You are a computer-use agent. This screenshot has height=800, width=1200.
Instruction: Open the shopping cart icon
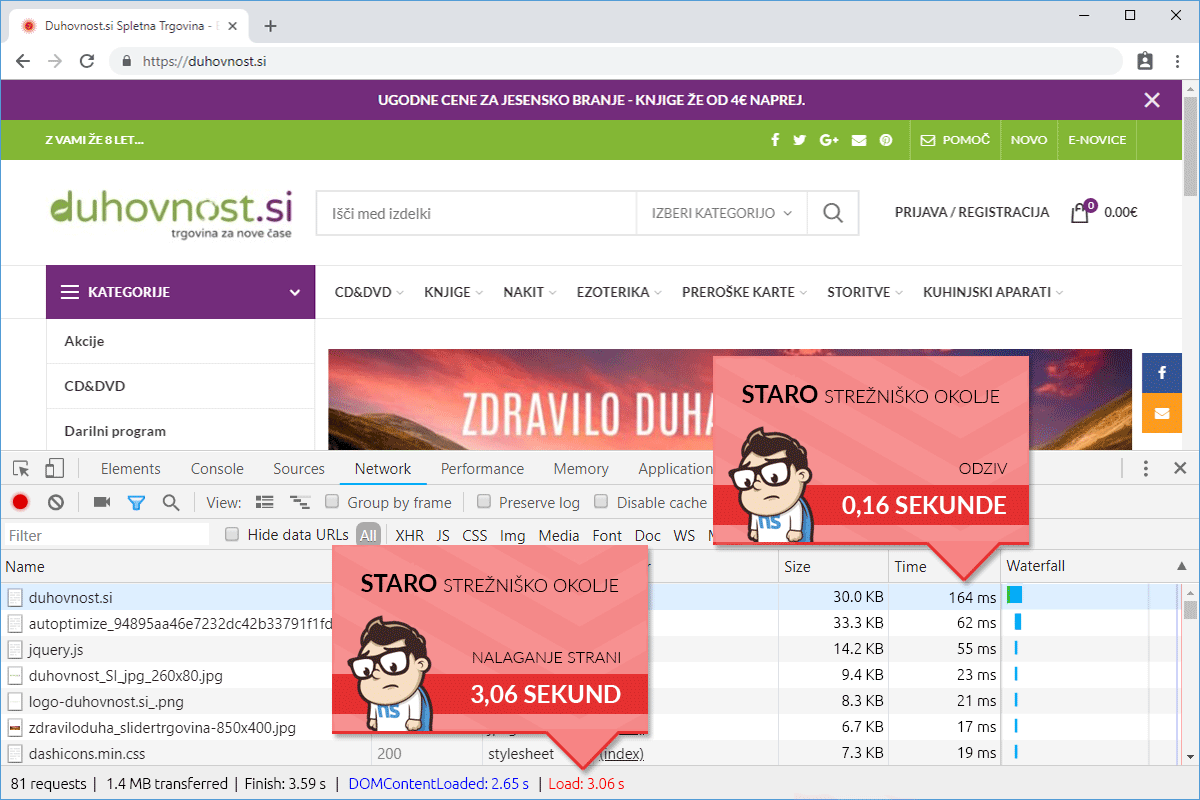pos(1080,212)
